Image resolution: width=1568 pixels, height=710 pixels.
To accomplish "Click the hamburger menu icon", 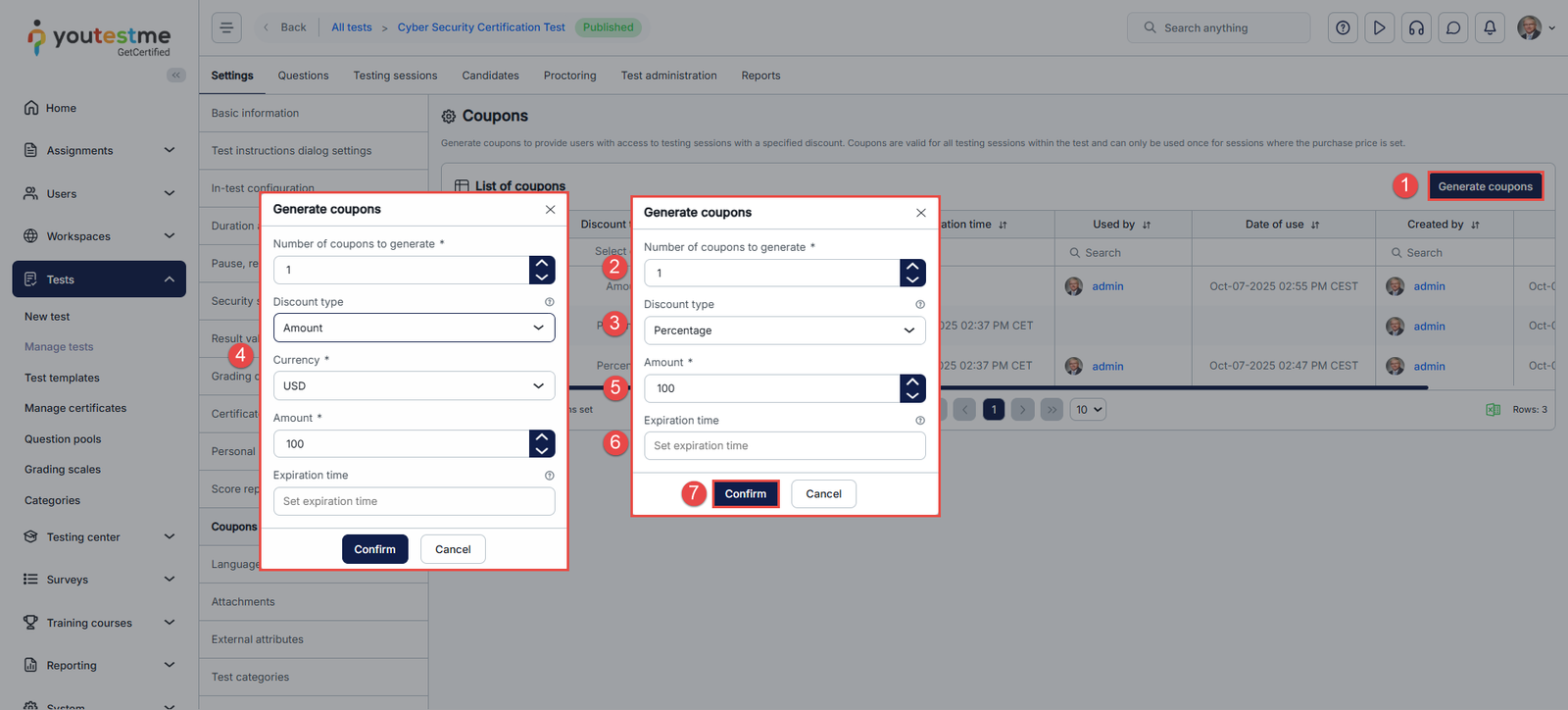I will pos(226,27).
